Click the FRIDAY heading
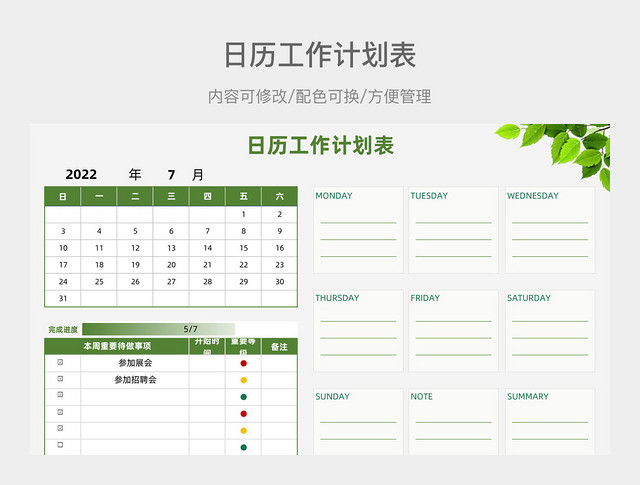Viewport: 640px width, 485px height. click(x=425, y=298)
